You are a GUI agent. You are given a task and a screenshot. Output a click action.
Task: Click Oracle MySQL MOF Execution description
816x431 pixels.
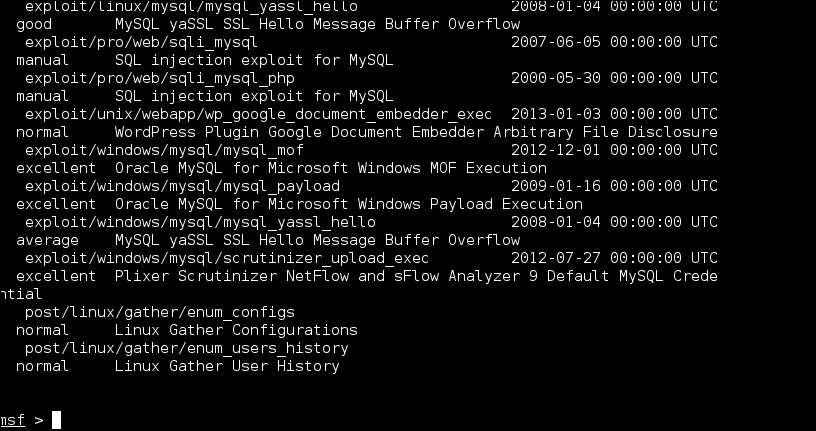coord(330,168)
